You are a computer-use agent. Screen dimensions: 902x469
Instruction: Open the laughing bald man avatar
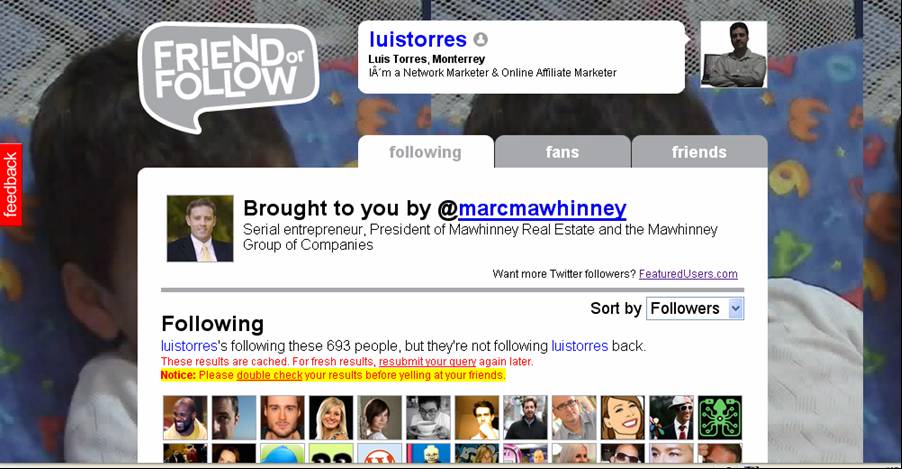click(x=185, y=418)
